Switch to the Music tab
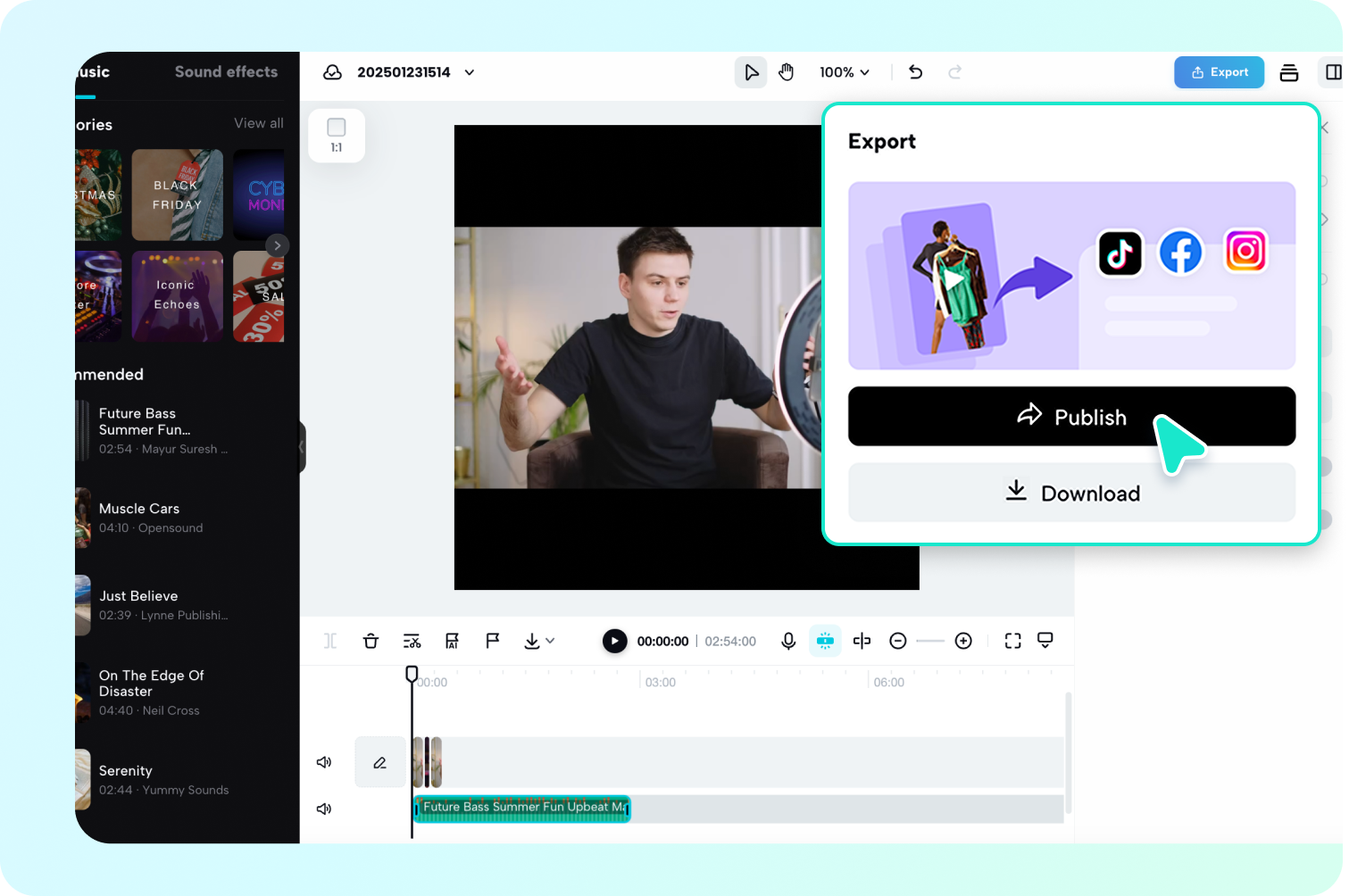Viewport: 1349px width, 896px height. [x=93, y=71]
